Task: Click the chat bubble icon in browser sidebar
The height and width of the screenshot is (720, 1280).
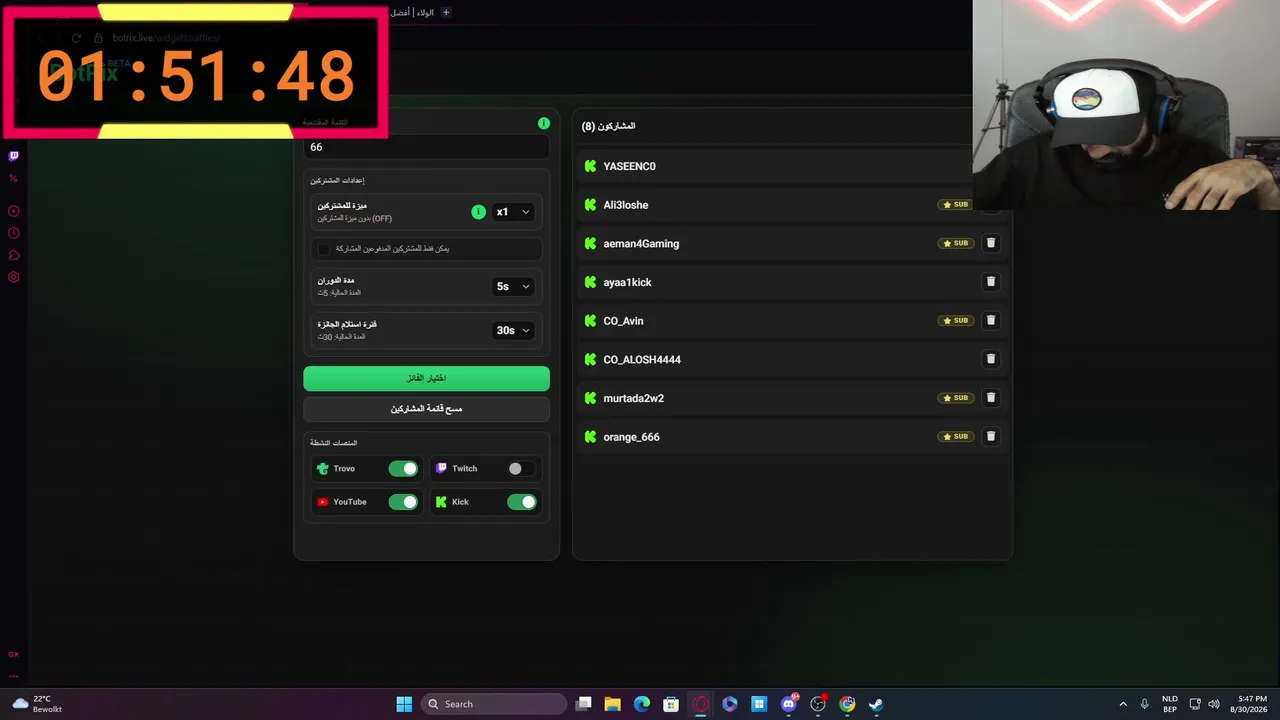Action: [x=14, y=255]
